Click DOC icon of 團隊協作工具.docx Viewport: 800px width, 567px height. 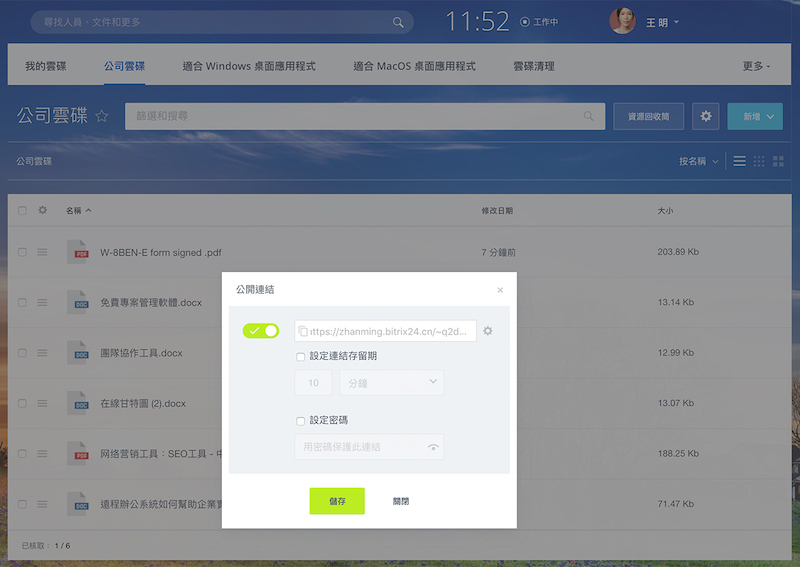coord(78,353)
